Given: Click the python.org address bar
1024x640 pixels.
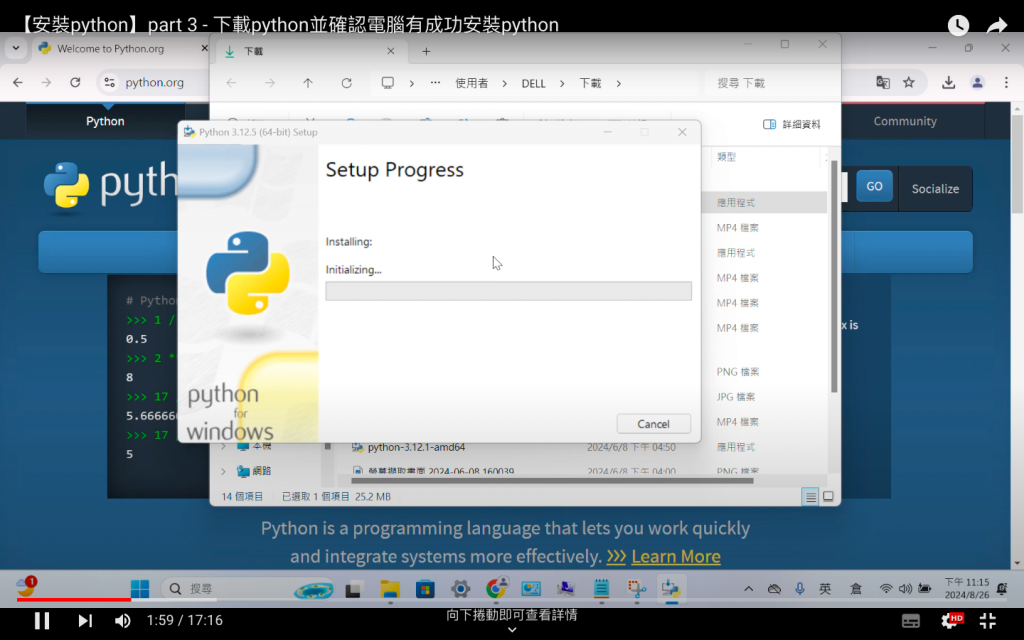Looking at the screenshot, I should [154, 82].
